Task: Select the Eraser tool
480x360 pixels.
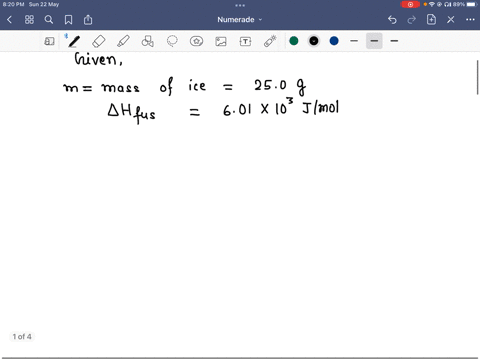Action: point(99,41)
